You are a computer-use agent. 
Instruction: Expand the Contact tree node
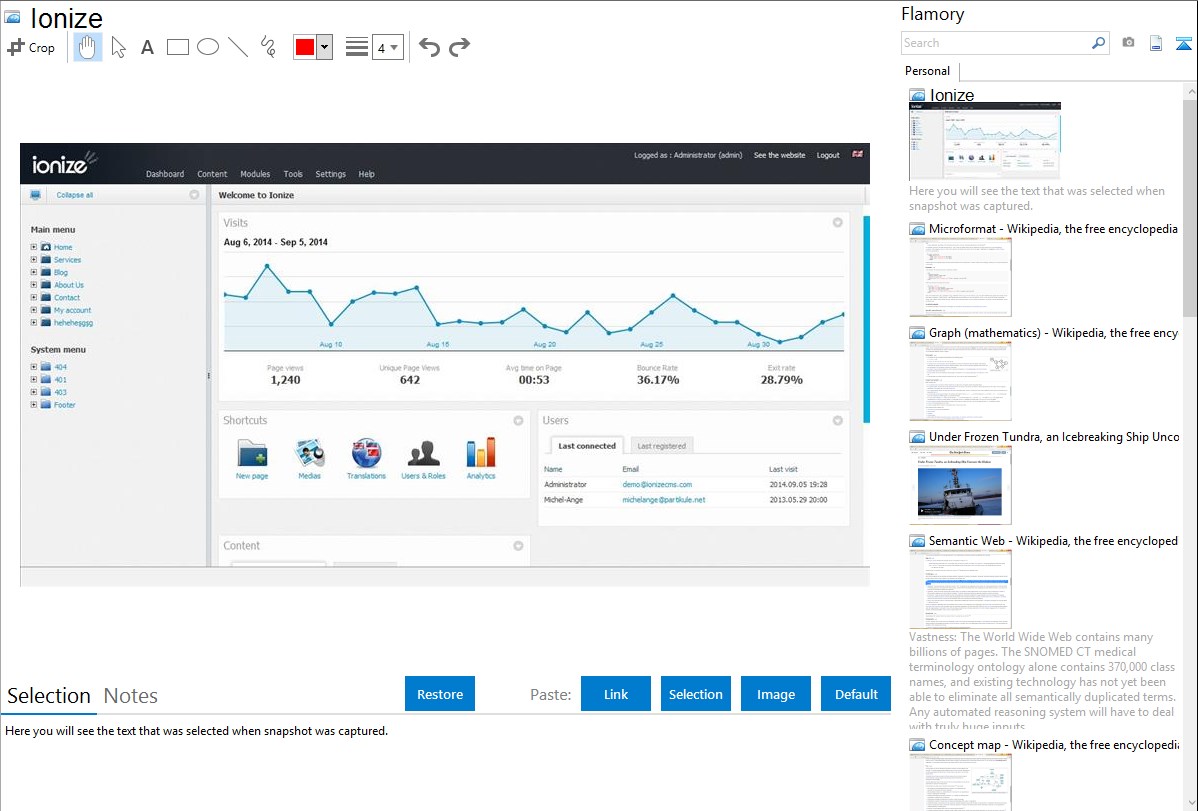click(34, 297)
